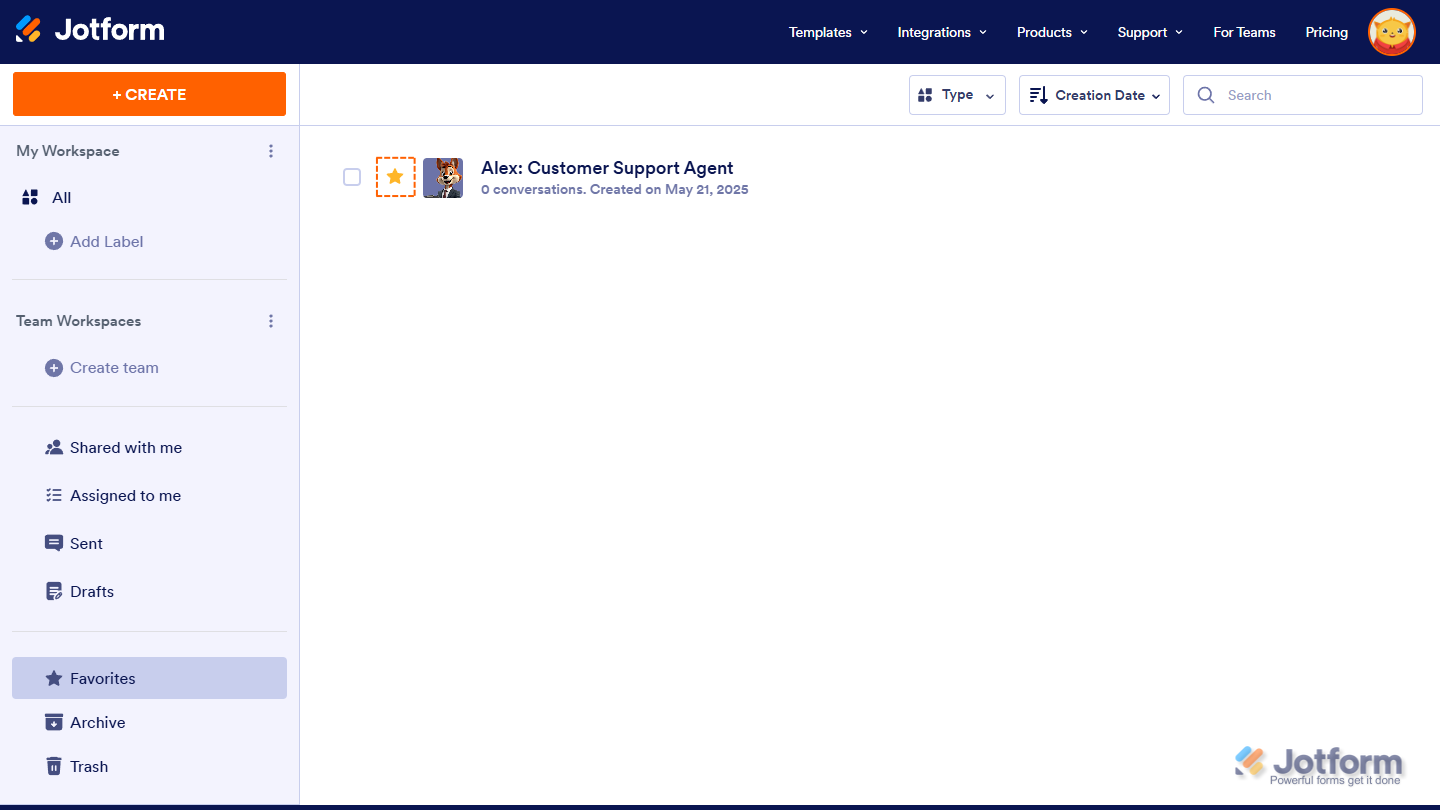
Task: Click the All workspace icon
Action: click(x=30, y=197)
